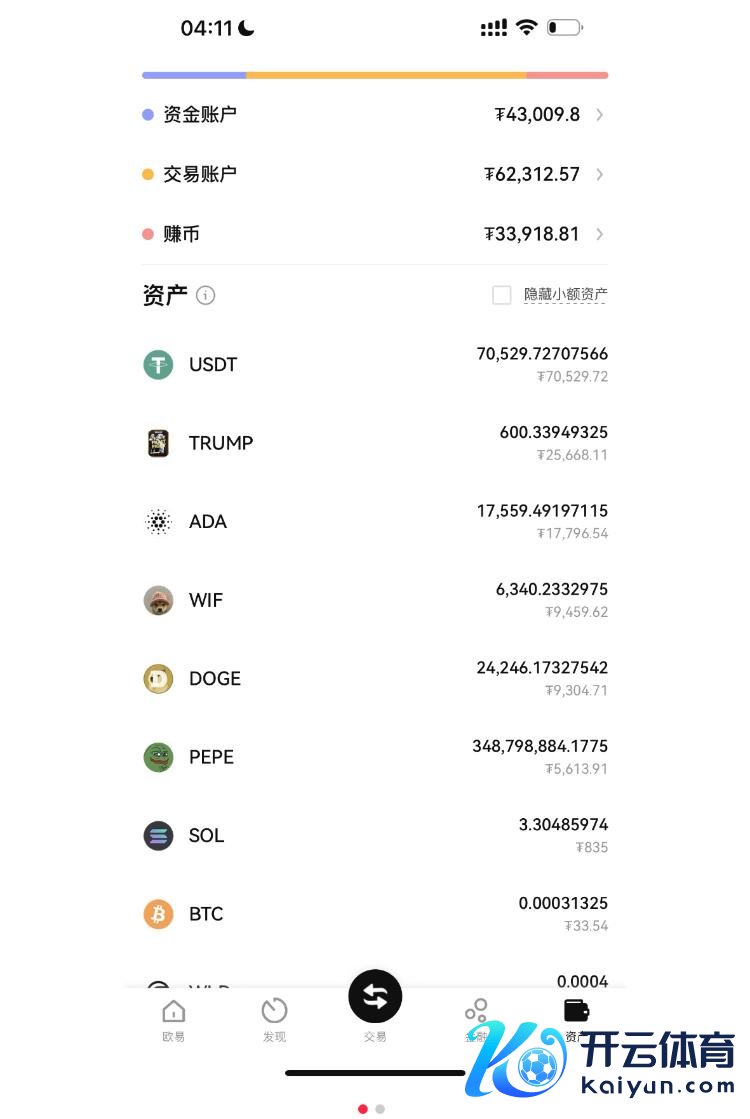The height and width of the screenshot is (1119, 750).
Task: Tap the USDT Tether coin icon
Action: tap(158, 365)
